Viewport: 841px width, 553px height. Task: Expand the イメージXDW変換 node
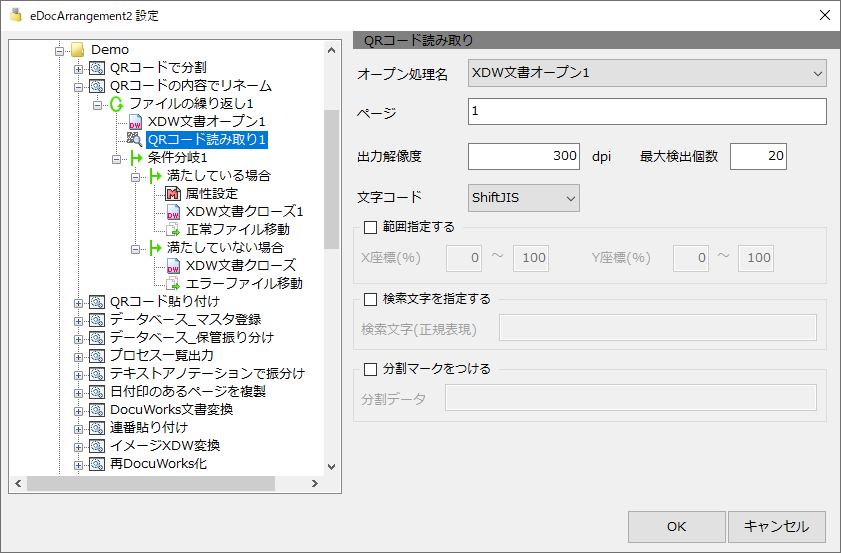tap(78, 447)
